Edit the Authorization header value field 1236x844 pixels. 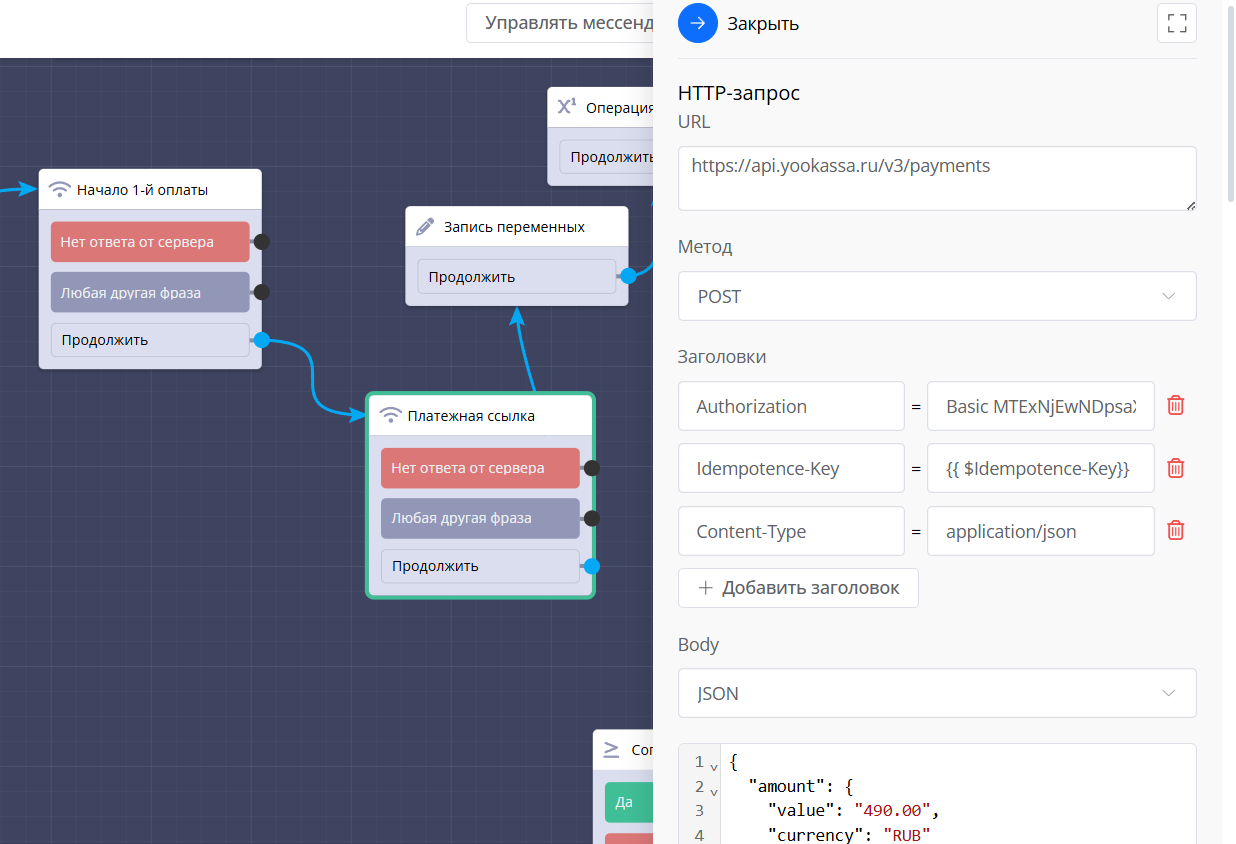[1040, 406]
